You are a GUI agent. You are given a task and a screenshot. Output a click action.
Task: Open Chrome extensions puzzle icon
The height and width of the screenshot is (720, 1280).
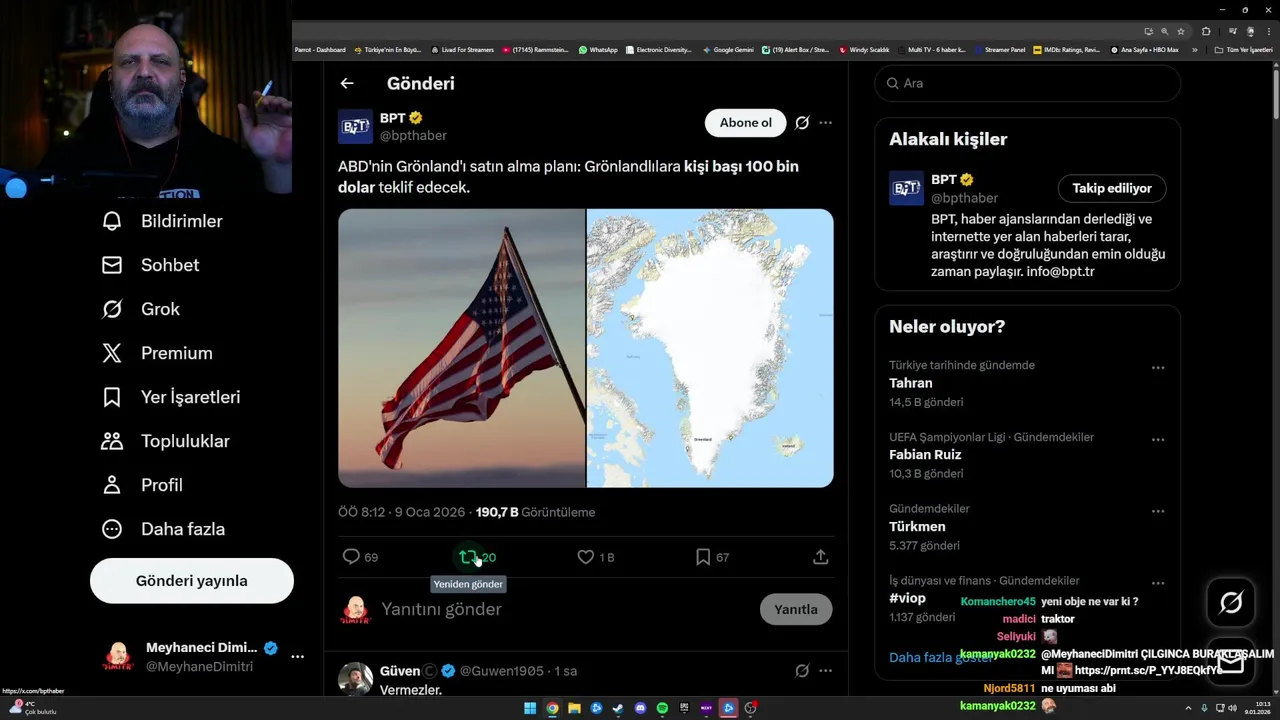pos(1206,31)
